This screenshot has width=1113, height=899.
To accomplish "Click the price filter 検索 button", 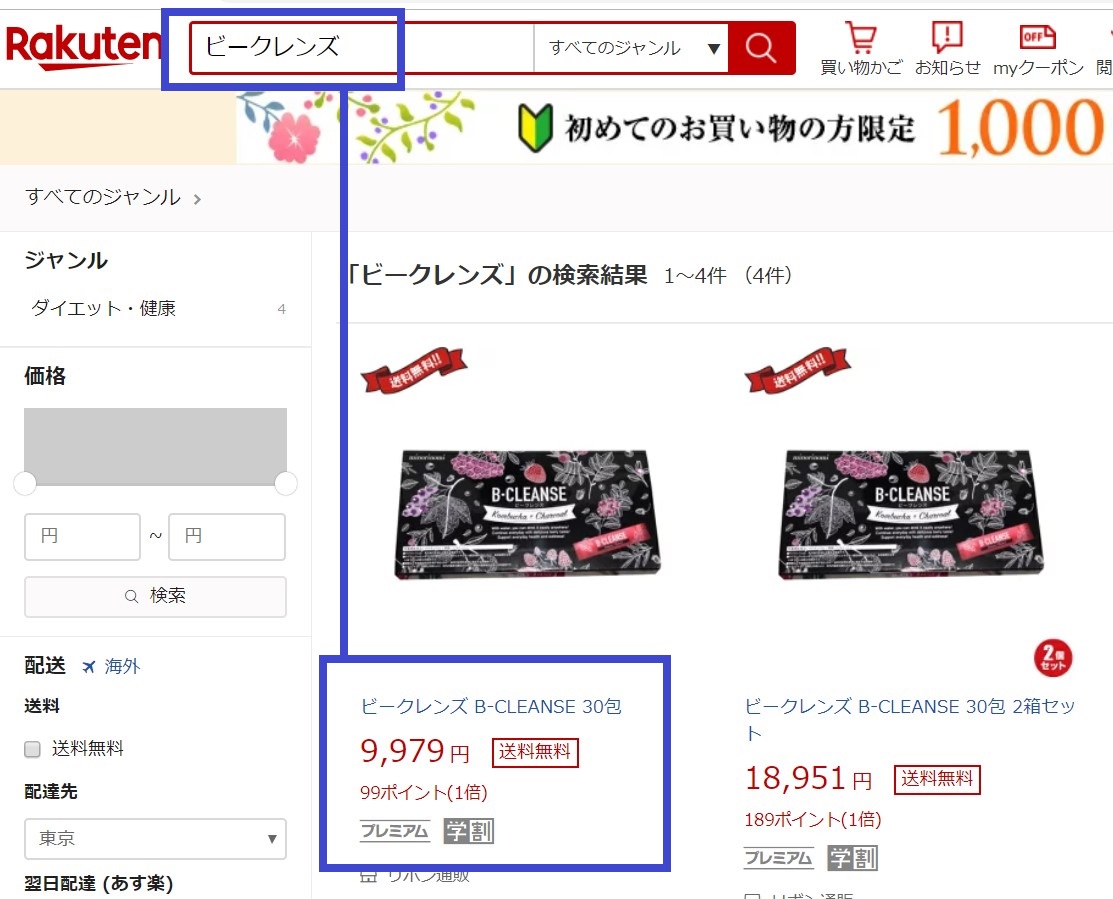I will 155,596.
